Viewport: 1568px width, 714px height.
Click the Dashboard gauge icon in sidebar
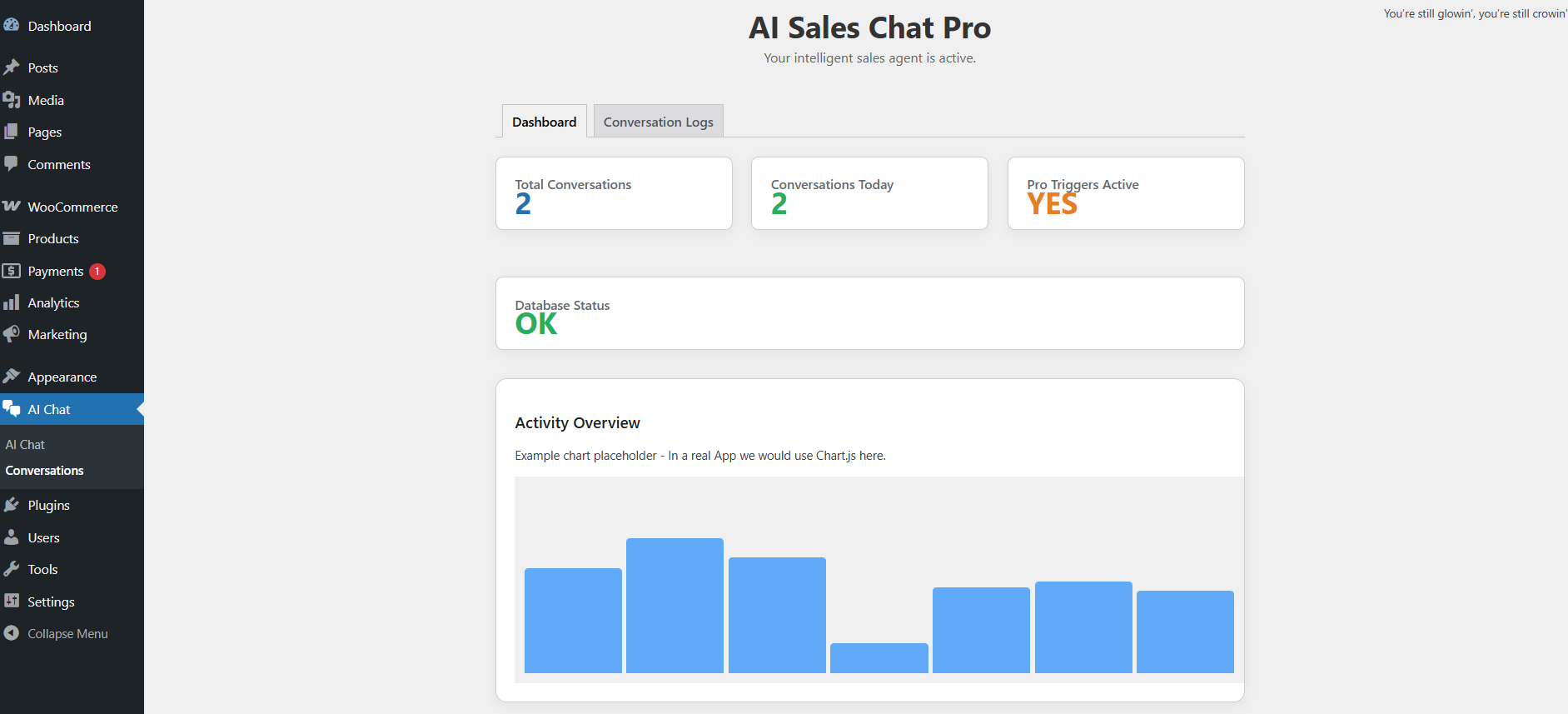coord(12,26)
